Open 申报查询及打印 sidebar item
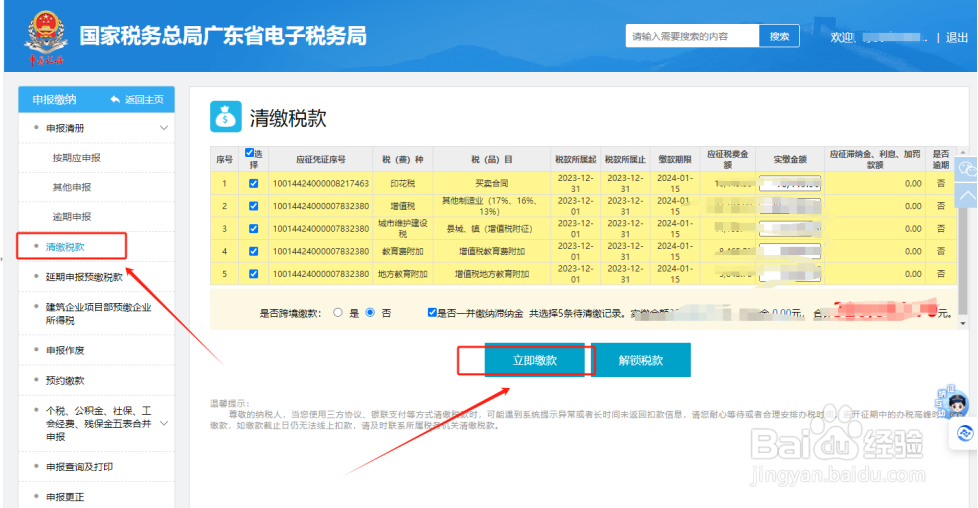978x508 pixels. coord(79,467)
